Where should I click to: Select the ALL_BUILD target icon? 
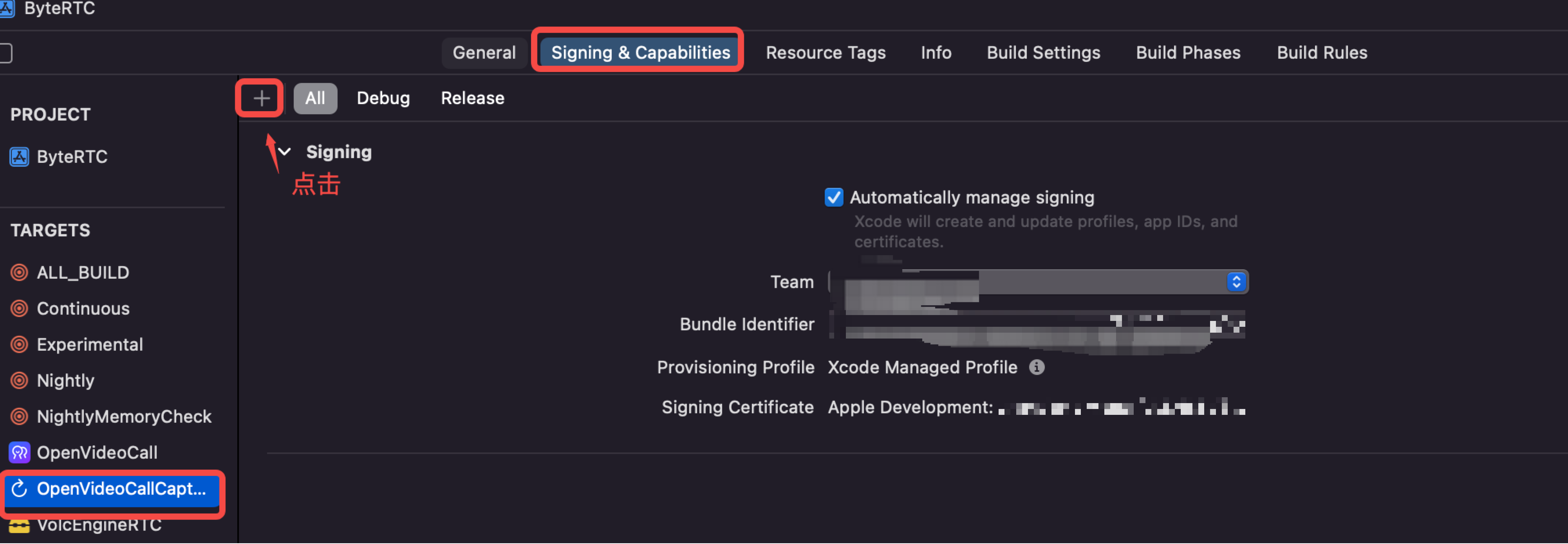click(x=20, y=273)
